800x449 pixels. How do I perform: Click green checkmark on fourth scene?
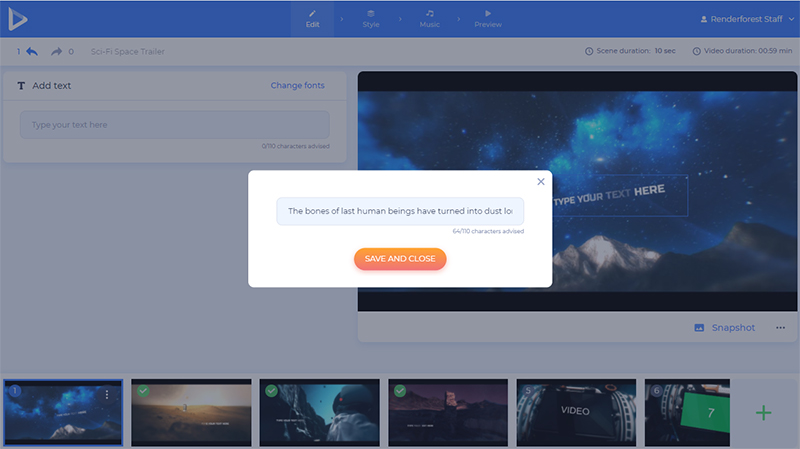click(x=400, y=391)
